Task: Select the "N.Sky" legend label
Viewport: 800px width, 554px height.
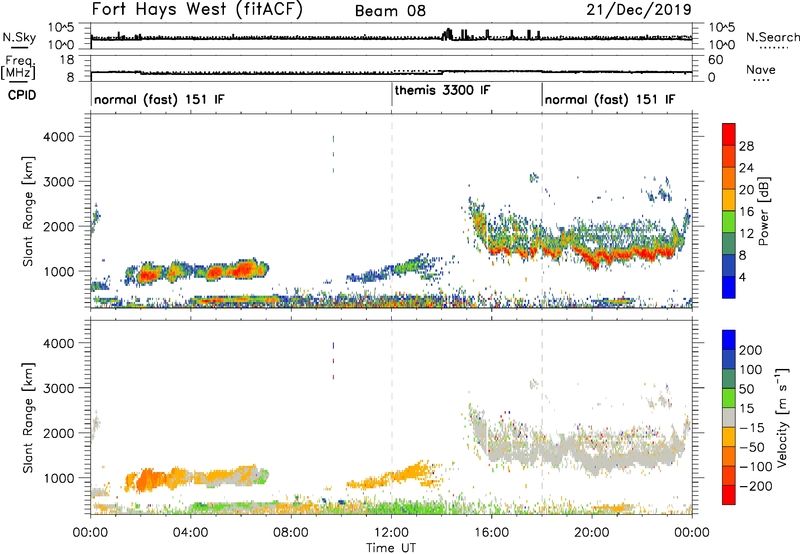Action: [19, 37]
